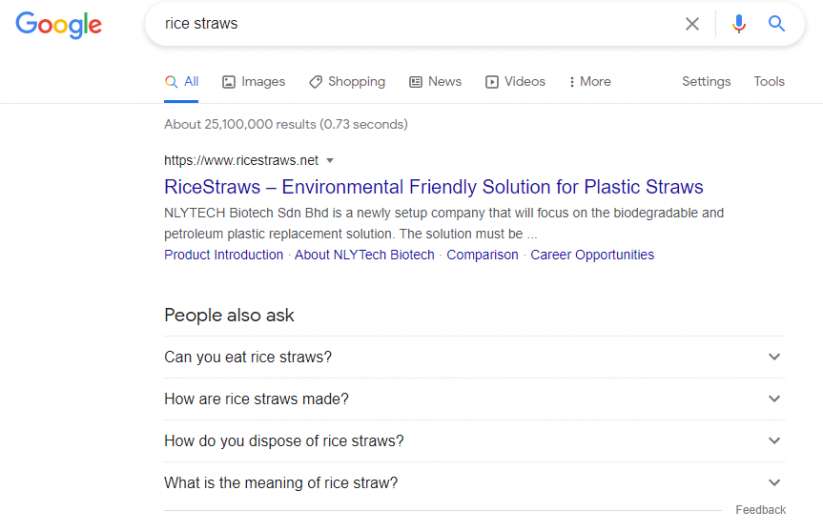This screenshot has width=823, height=532.
Task: Open Product Introduction sitelink
Action: tap(224, 255)
